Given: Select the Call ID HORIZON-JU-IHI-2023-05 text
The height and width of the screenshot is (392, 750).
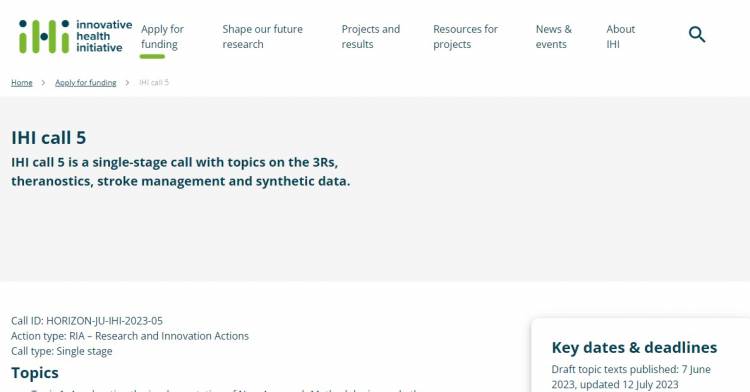Looking at the screenshot, I should (87, 321).
